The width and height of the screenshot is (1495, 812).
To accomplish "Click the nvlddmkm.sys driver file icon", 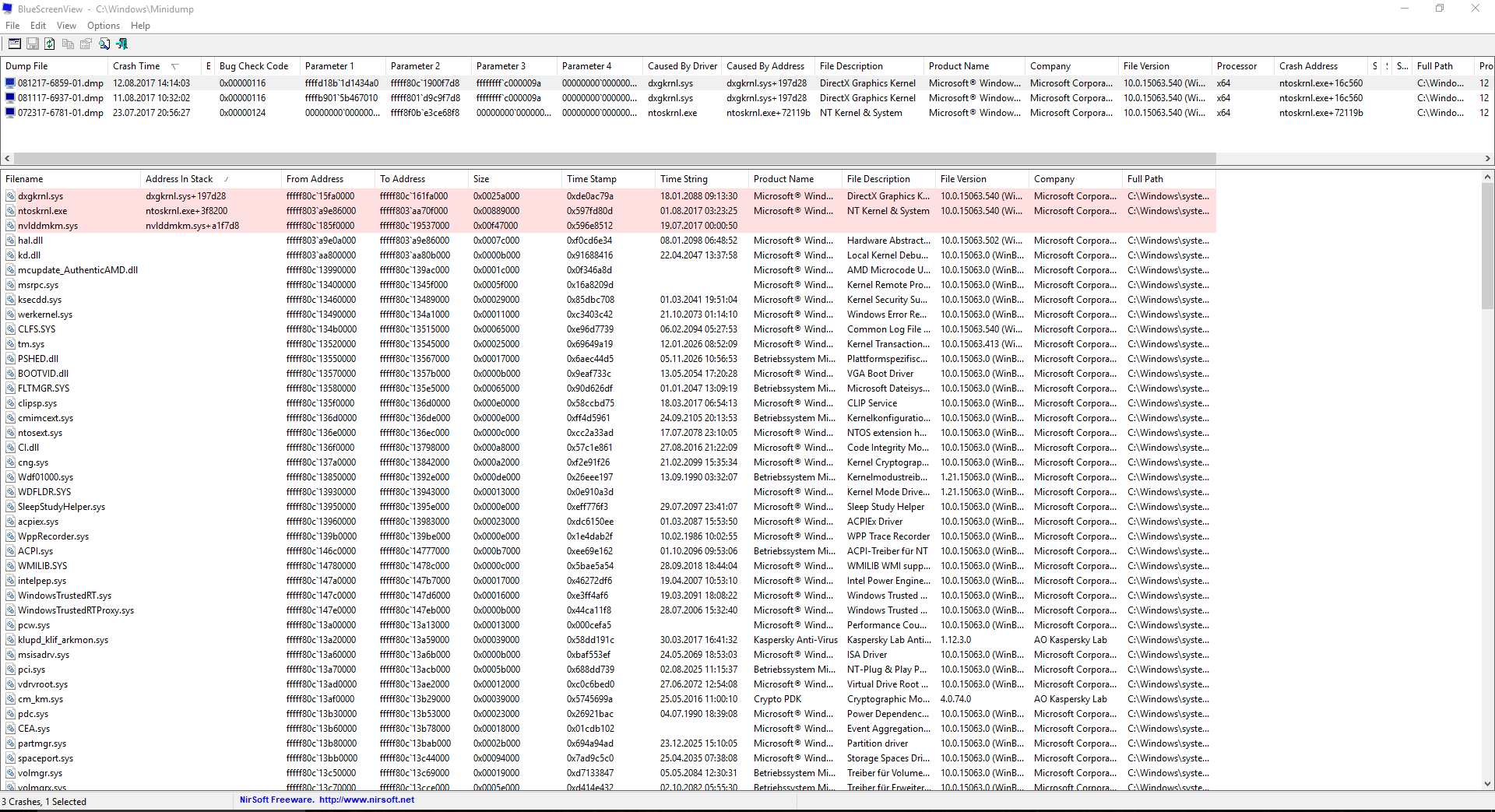I will tap(11, 226).
